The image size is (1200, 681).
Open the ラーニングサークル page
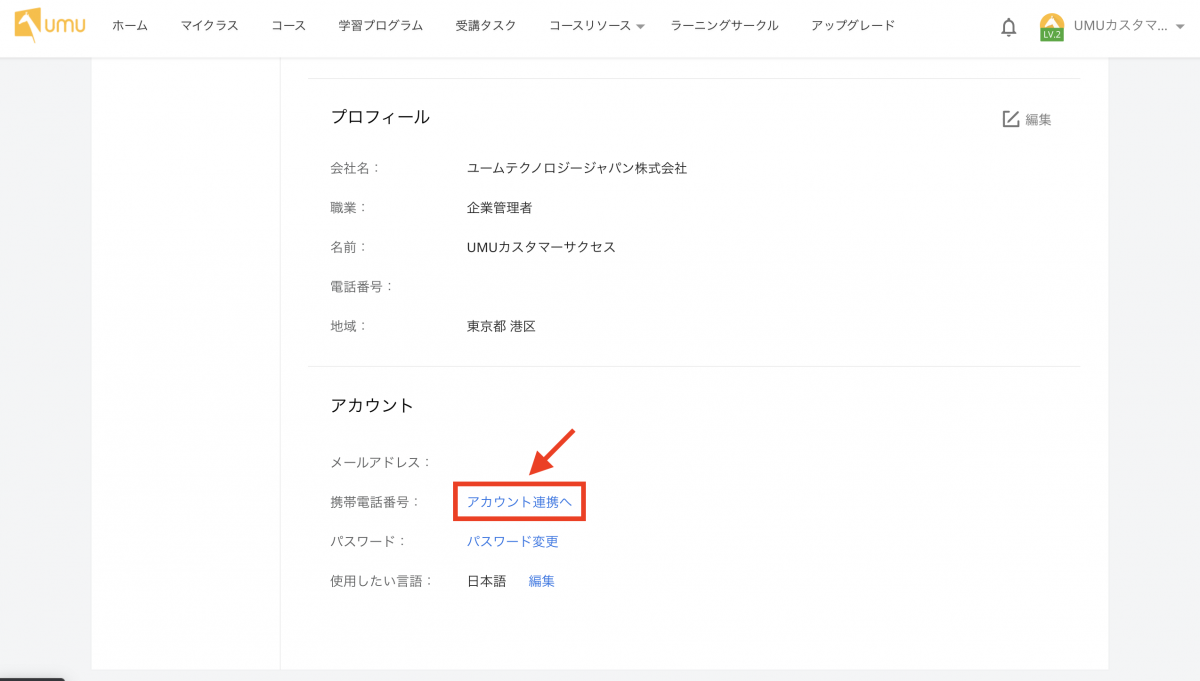pyautogui.click(x=725, y=25)
